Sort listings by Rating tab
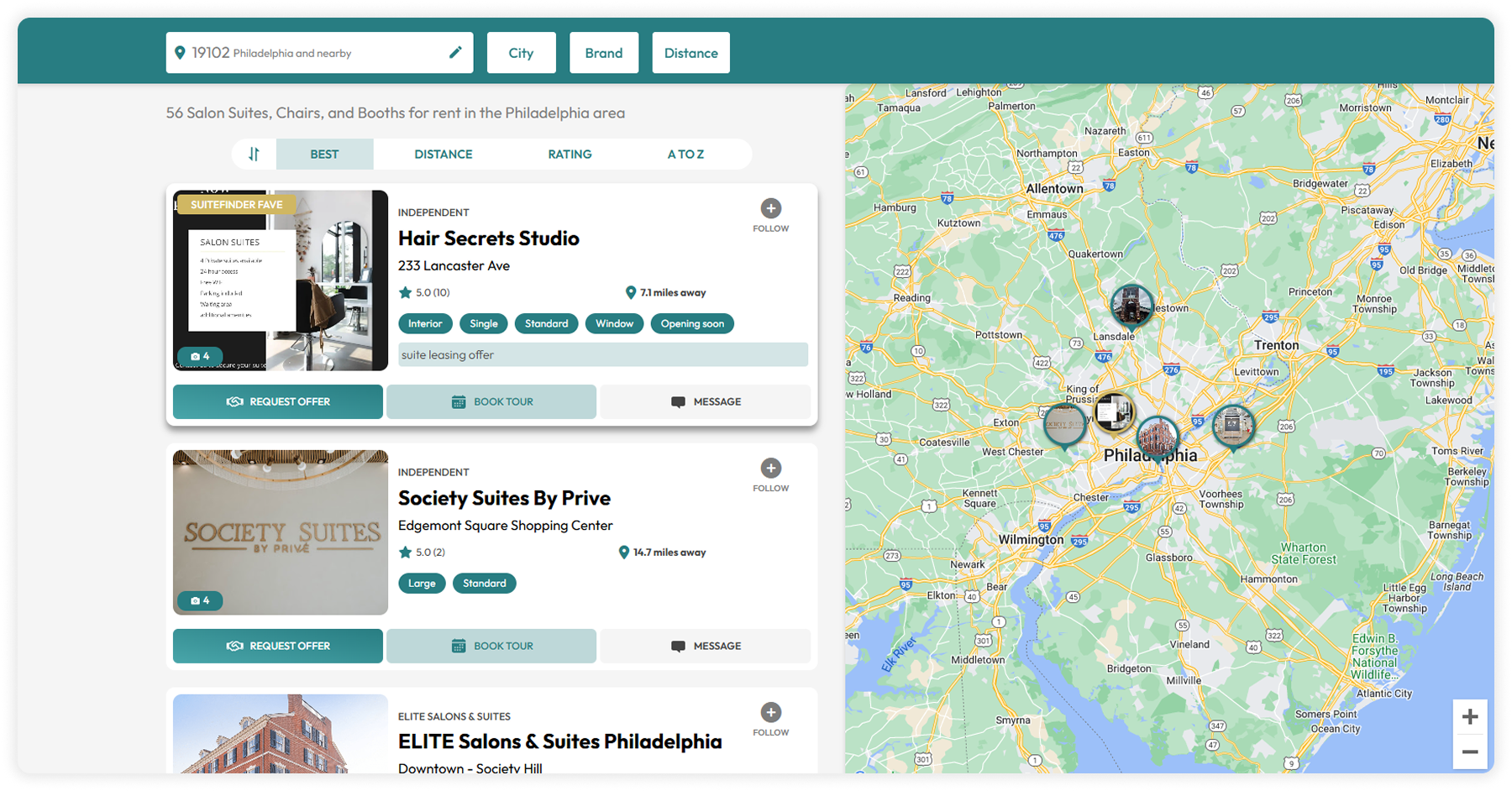This screenshot has height=791, width=1512. click(570, 155)
